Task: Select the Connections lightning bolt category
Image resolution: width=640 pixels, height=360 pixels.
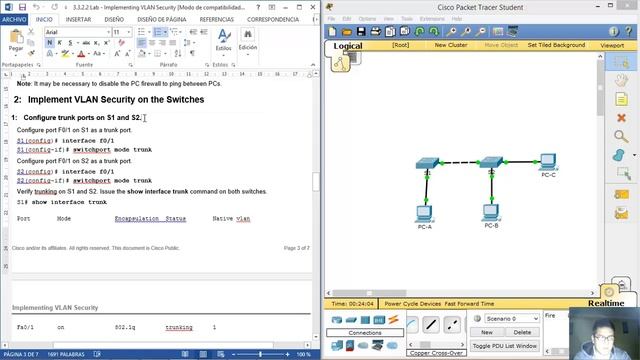Action: pyautogui.click(x=393, y=320)
